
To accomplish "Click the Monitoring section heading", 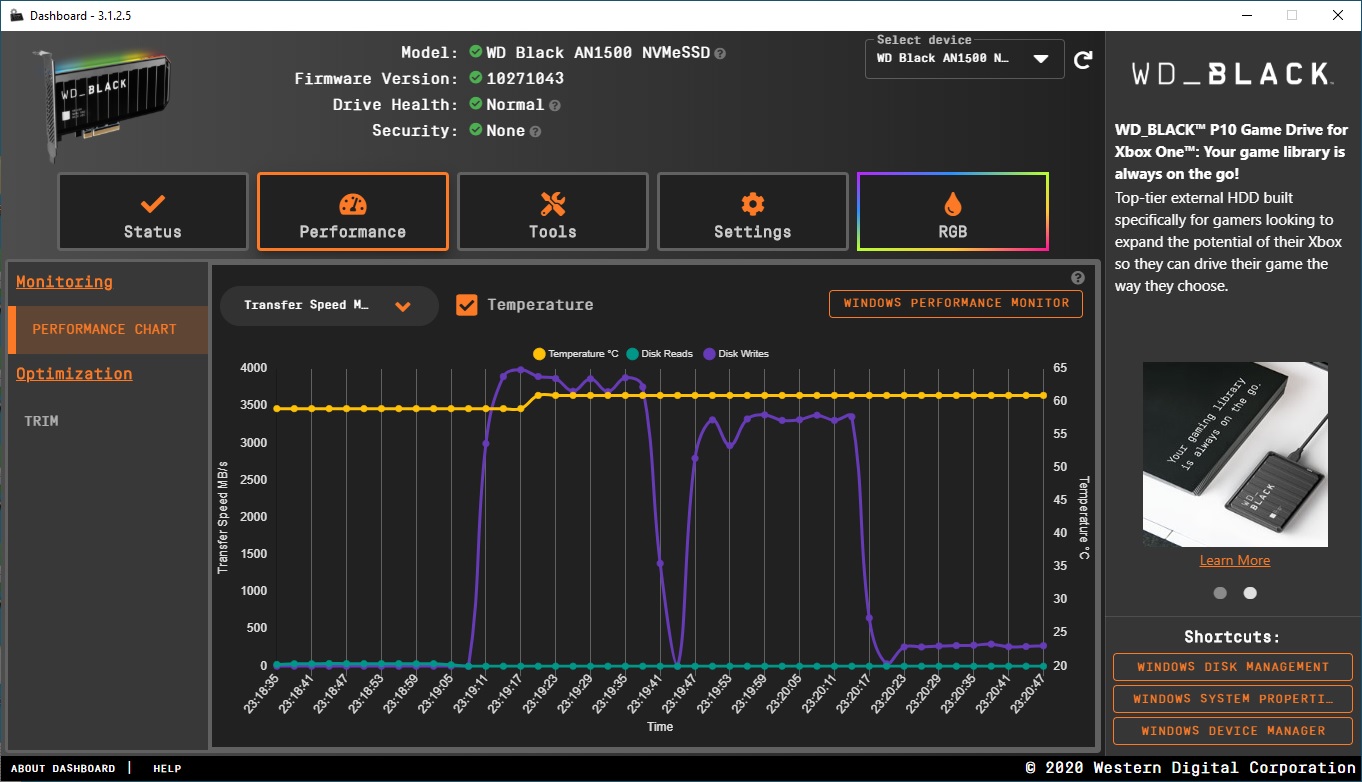I will [64, 282].
